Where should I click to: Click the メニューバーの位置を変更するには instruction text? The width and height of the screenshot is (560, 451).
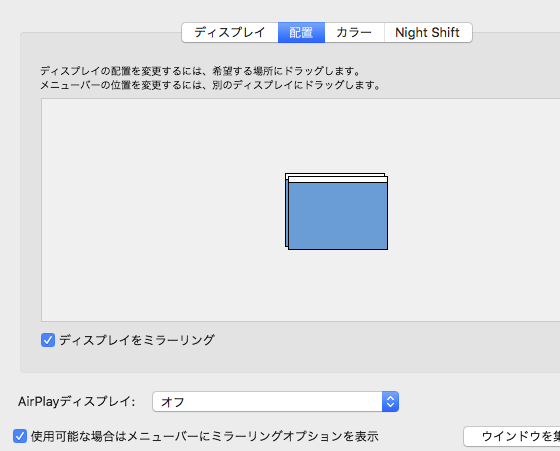tap(210, 85)
